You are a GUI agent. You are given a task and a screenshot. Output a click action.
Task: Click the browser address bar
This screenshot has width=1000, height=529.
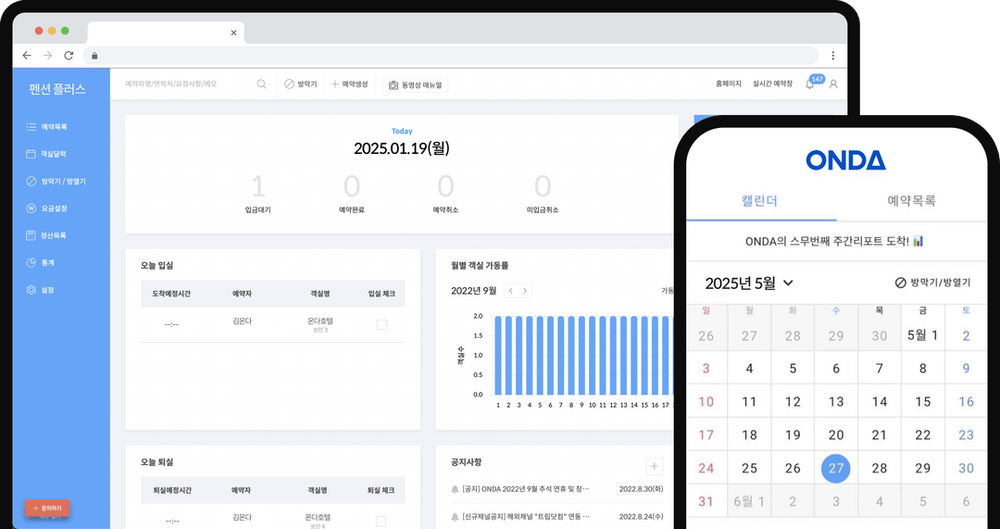pos(450,56)
